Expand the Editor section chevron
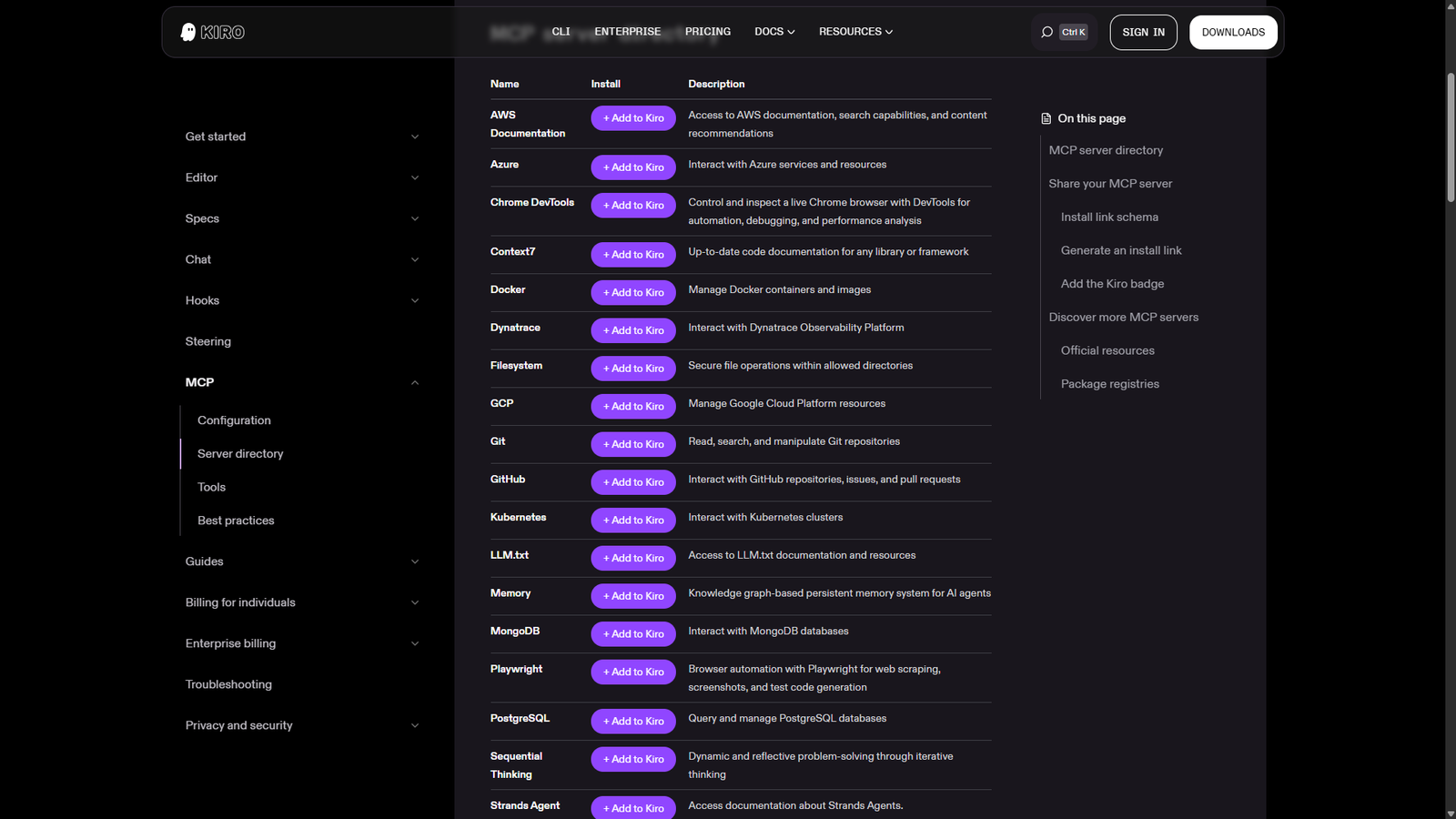This screenshot has width=1456, height=819. [415, 177]
